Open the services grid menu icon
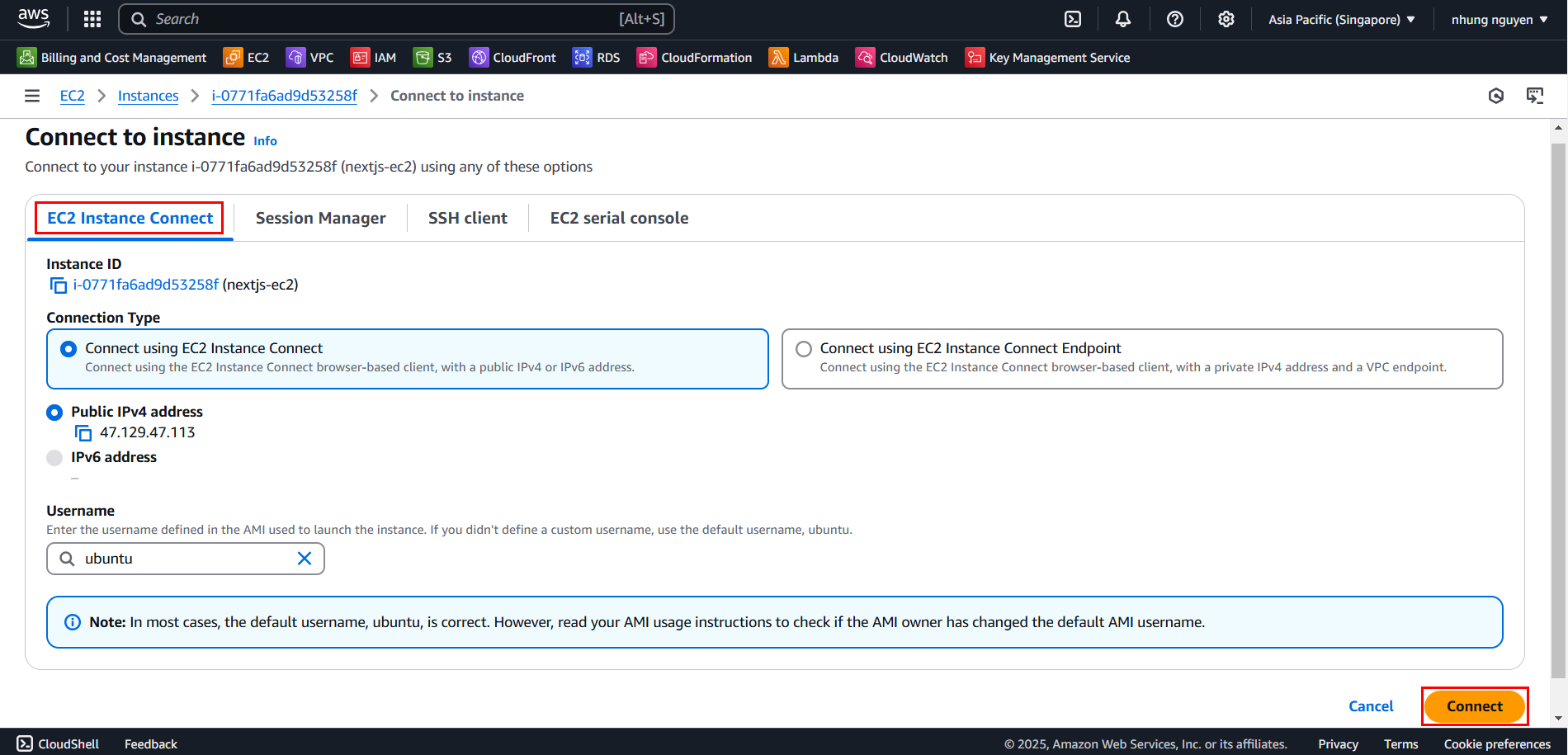 [92, 19]
